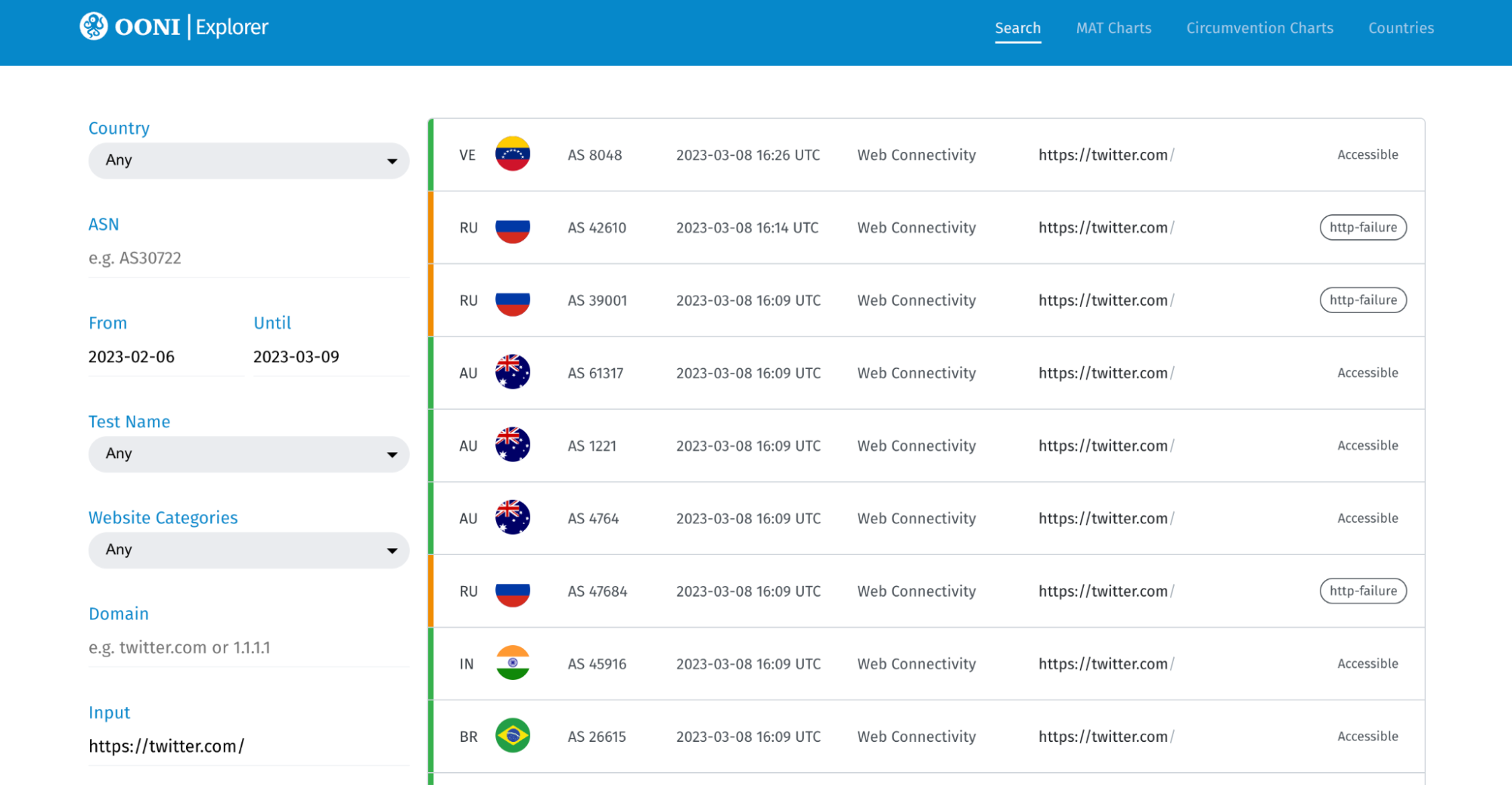Edit the Until date field
This screenshot has height=785, width=1512.
coord(330,357)
